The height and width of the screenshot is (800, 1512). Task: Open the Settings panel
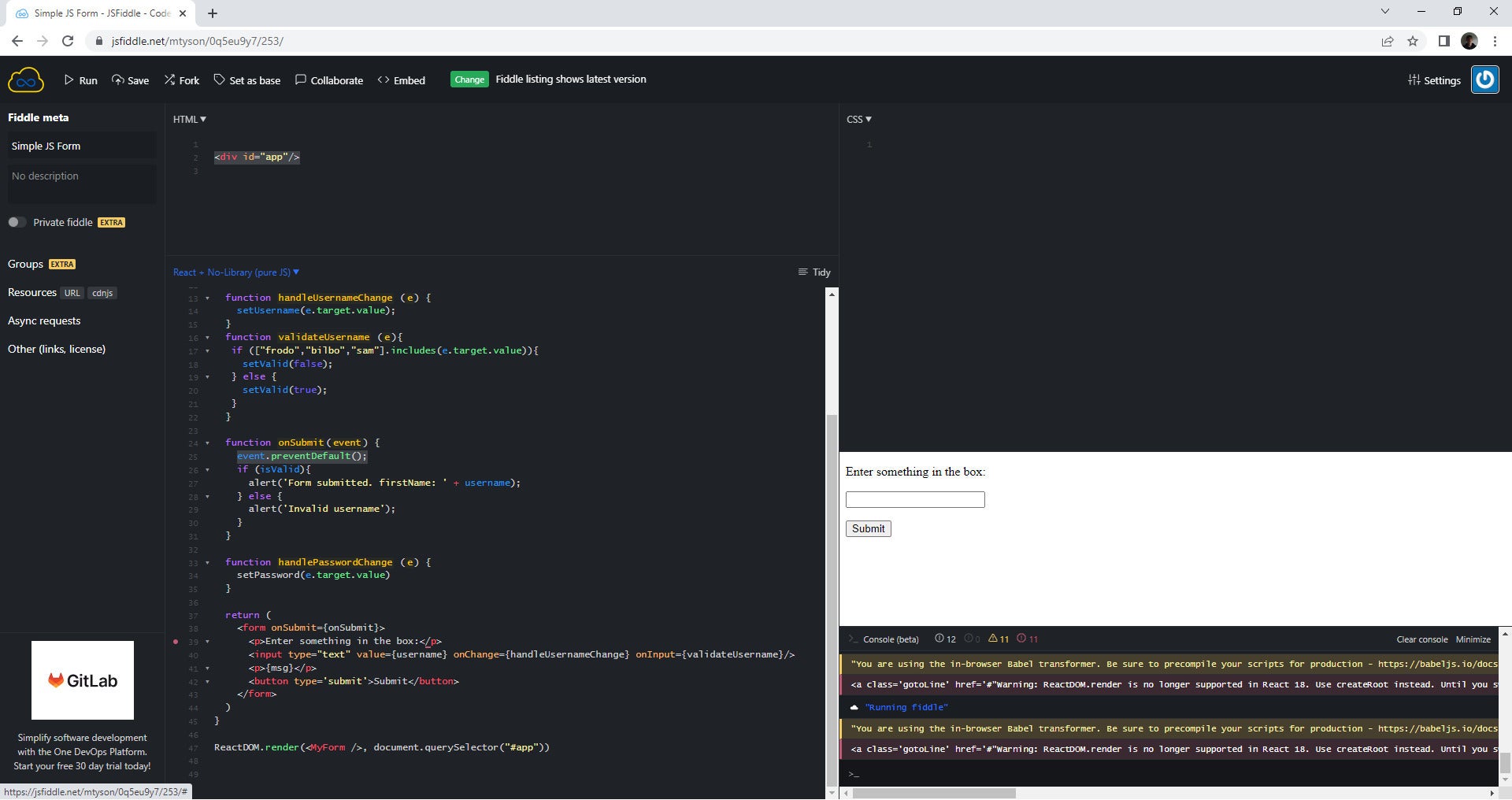coord(1434,80)
